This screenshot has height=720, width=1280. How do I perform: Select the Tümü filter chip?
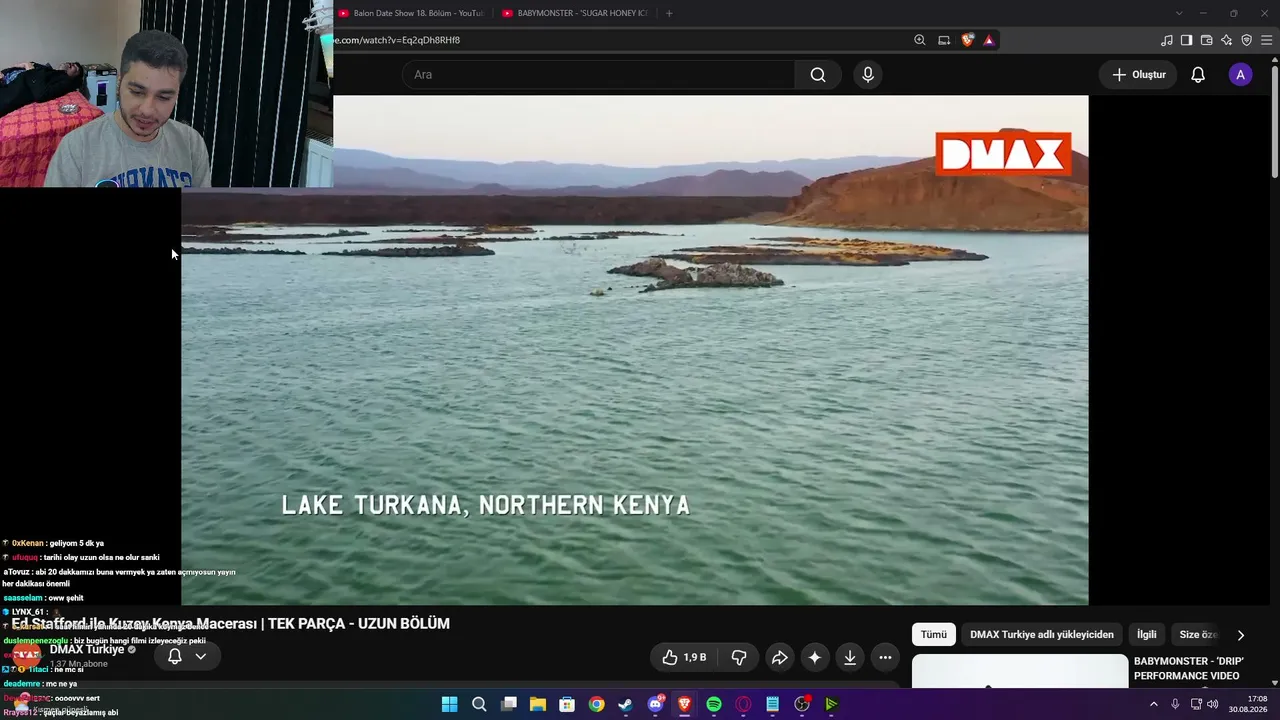pyautogui.click(x=933, y=635)
